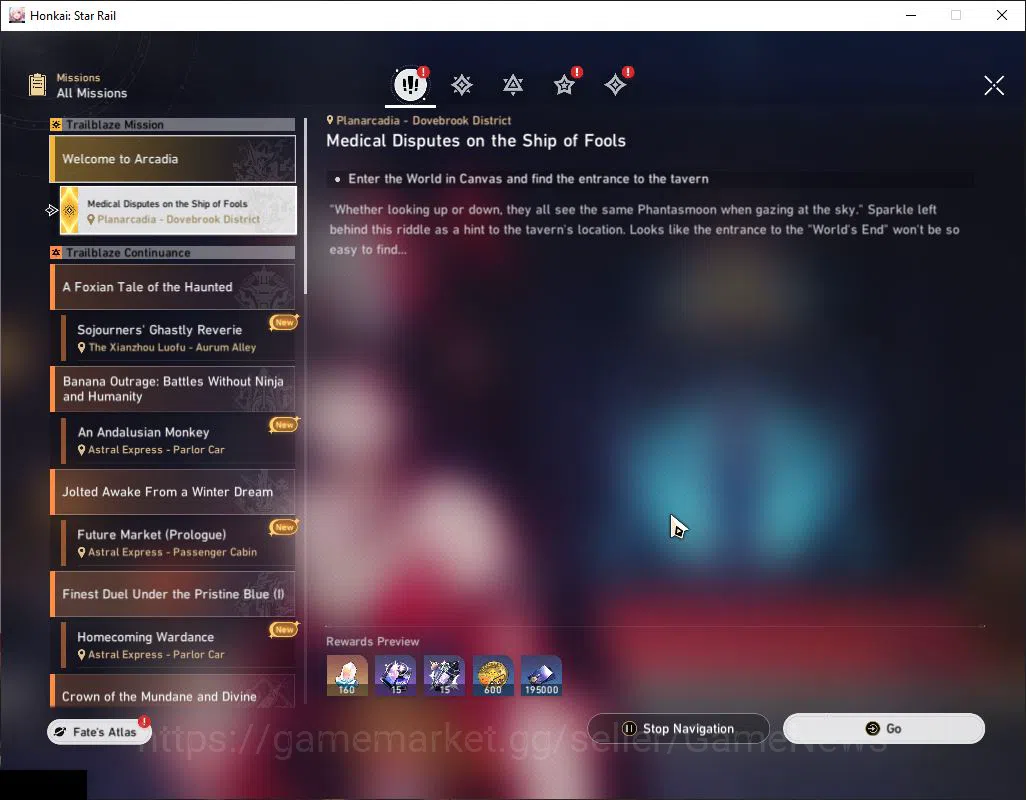The width and height of the screenshot is (1026, 800).
Task: Open Future Market (Prologue) mission
Action: (x=178, y=543)
